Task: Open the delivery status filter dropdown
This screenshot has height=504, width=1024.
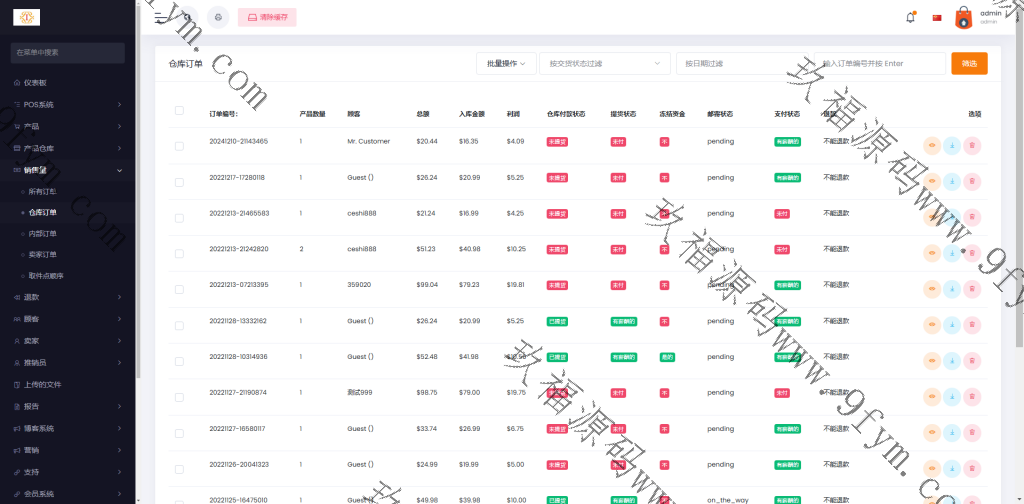Action: point(604,63)
